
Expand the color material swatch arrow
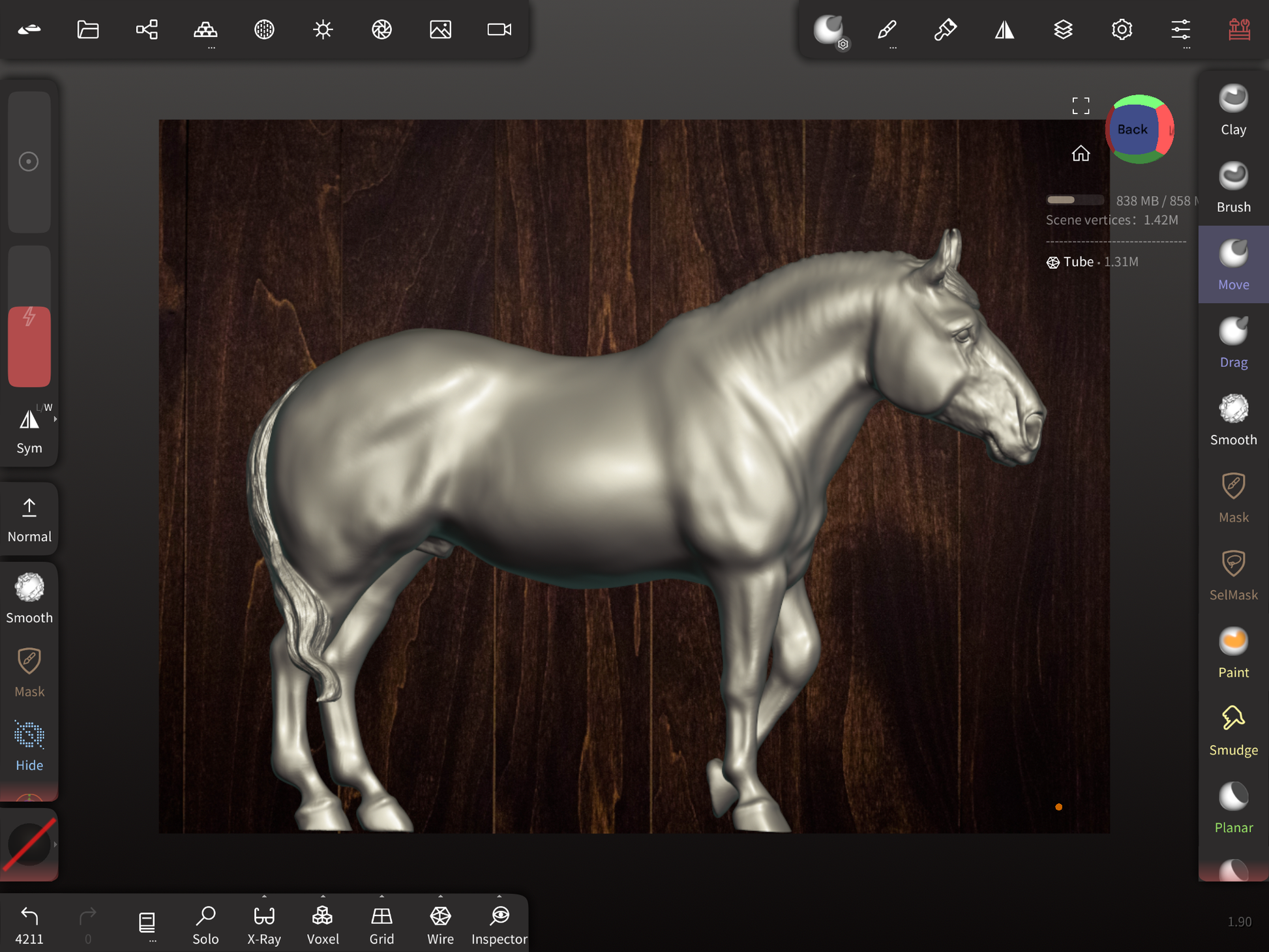[55, 844]
